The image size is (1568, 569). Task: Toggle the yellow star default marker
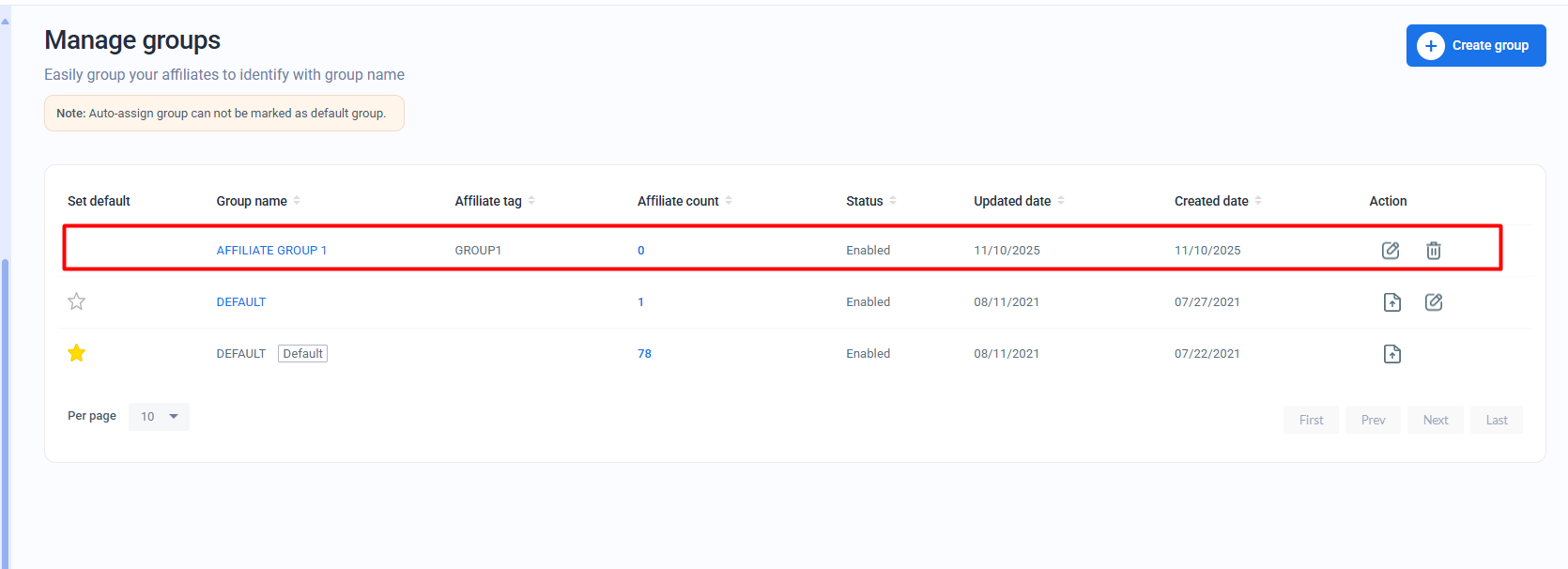[x=77, y=353]
